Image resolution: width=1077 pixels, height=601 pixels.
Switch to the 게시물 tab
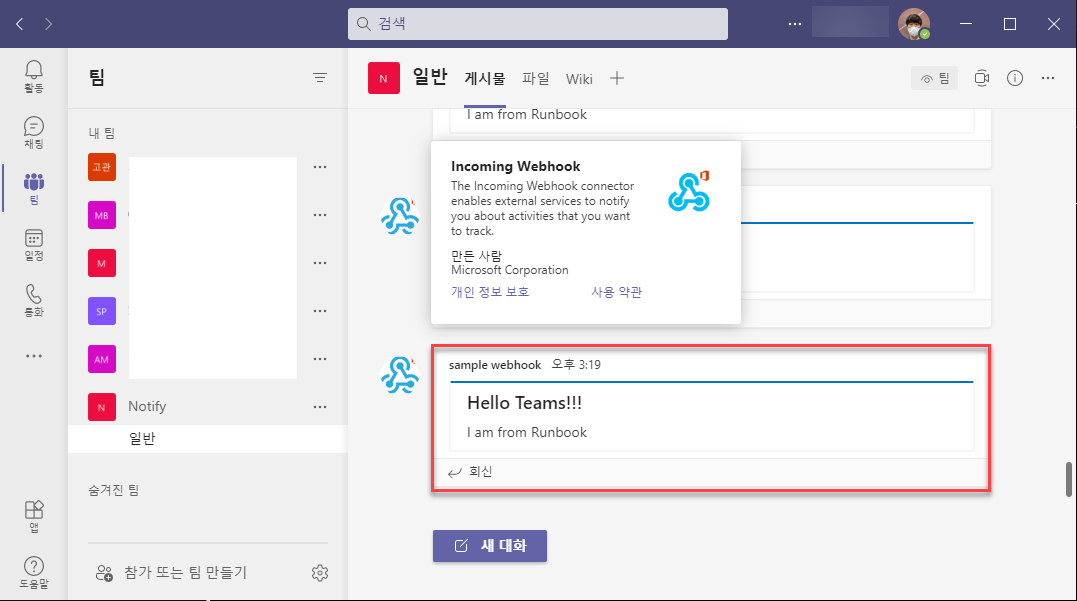(485, 79)
